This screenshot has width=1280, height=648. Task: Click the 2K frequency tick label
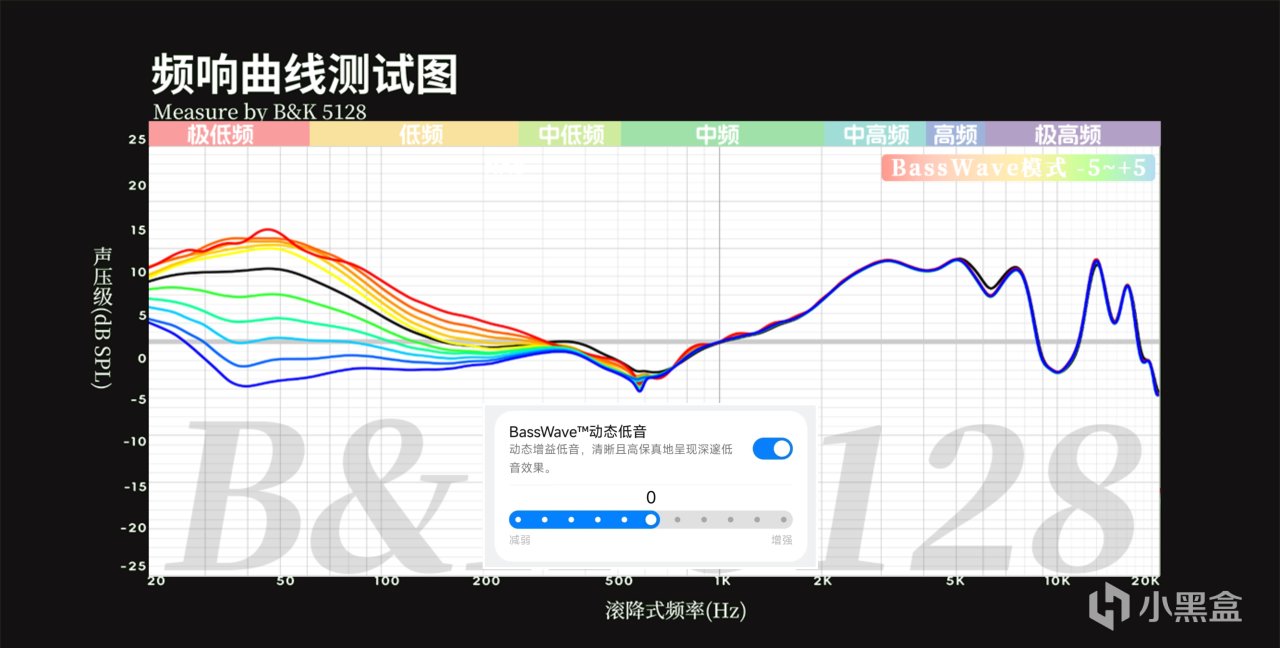click(822, 581)
